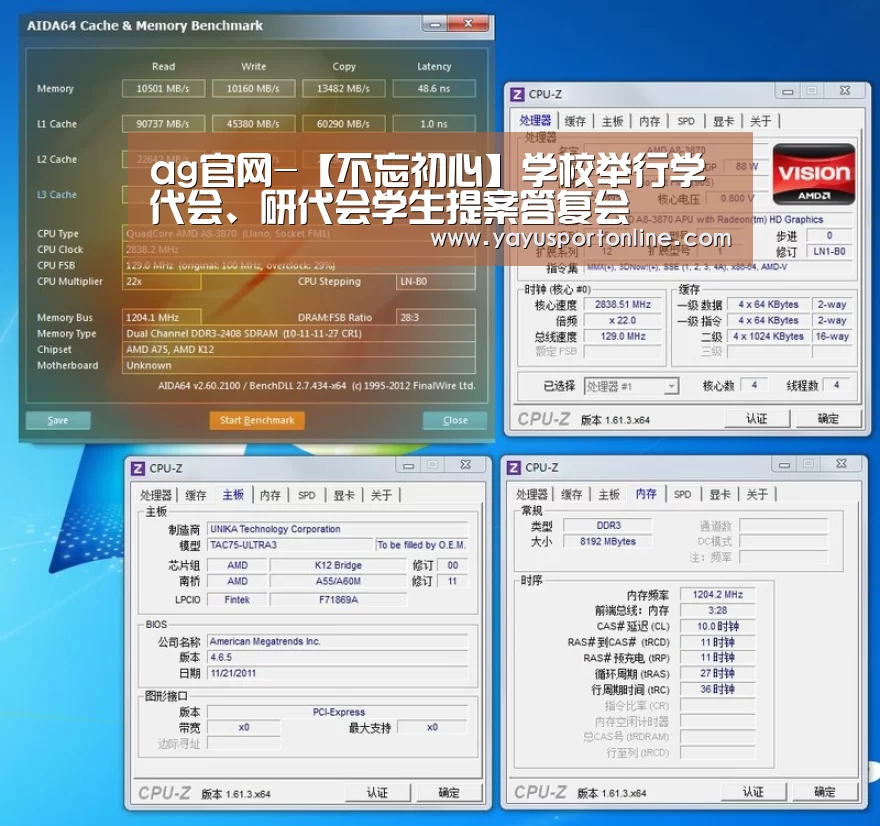Click L1 Cache Write value 45380 MB/s
This screenshot has height=826, width=880.
pyautogui.click(x=253, y=124)
